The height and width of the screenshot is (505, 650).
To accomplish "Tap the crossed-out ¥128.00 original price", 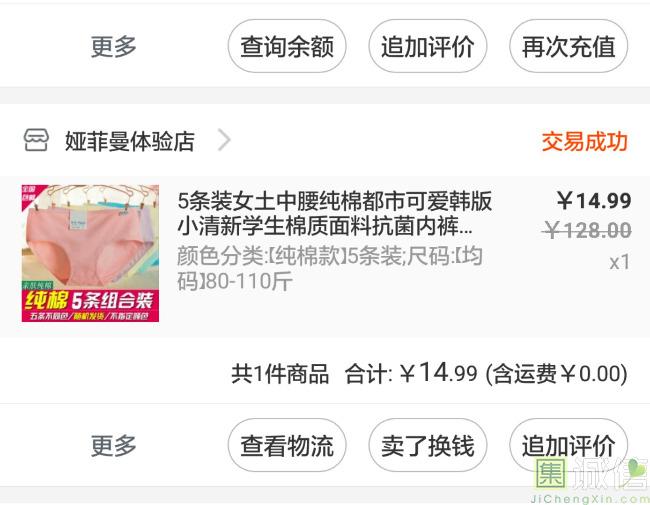I will [x=587, y=230].
